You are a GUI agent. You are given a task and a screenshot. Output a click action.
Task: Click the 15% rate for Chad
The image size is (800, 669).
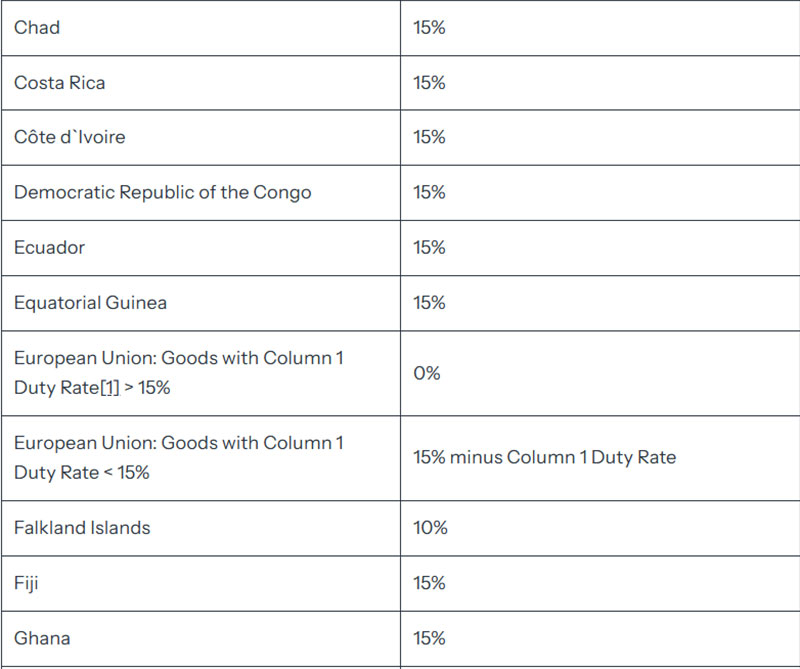pos(429,28)
